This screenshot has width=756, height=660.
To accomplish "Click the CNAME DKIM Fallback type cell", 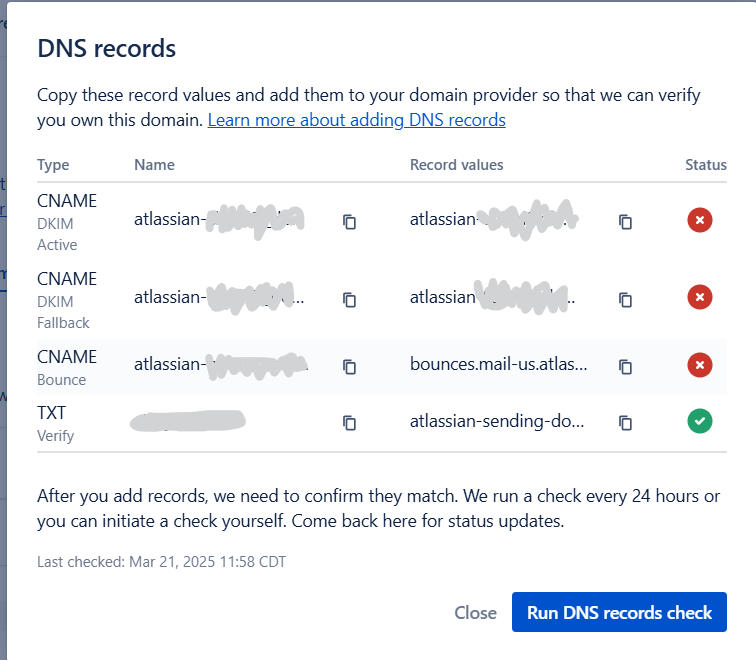I will tap(67, 300).
